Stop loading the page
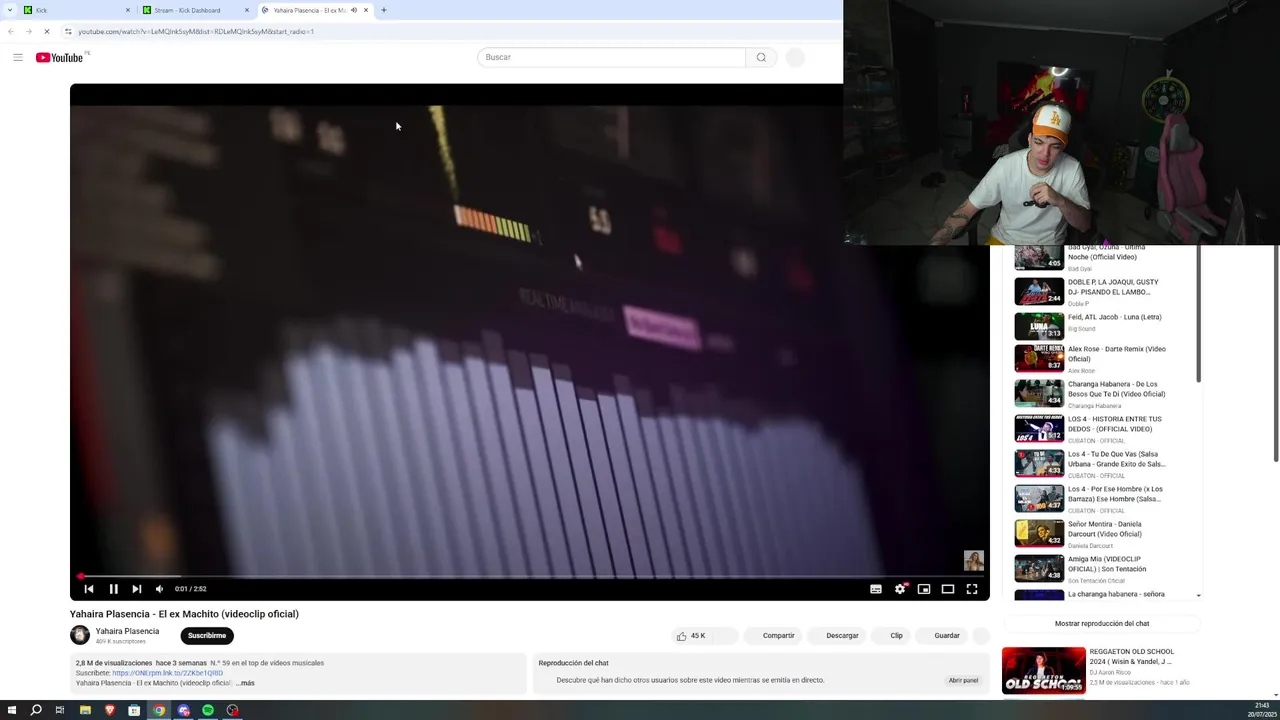Viewport: 1280px width, 720px height. (46, 31)
